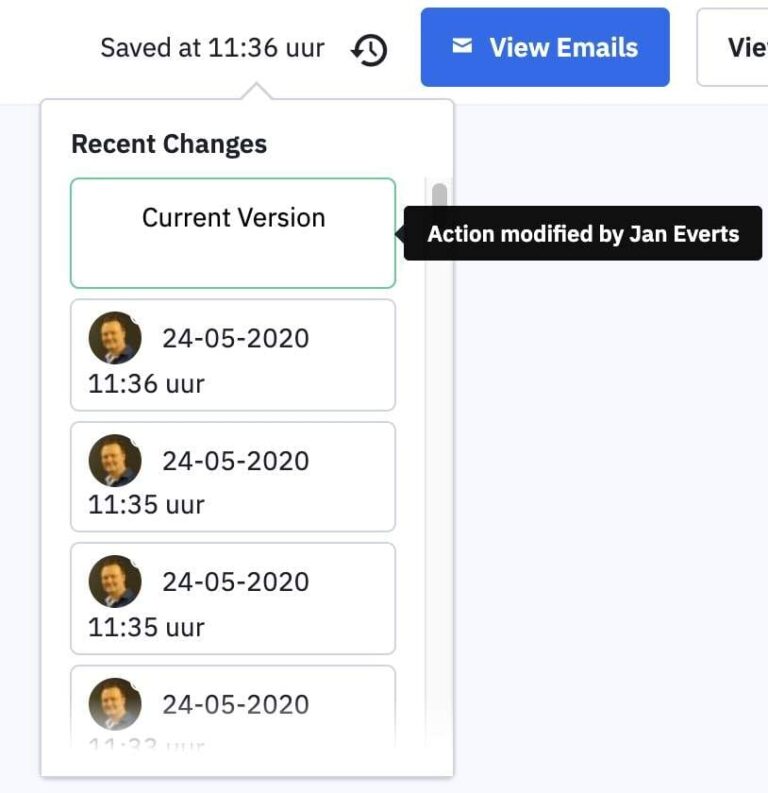Click the Recent Changes heading

[169, 144]
